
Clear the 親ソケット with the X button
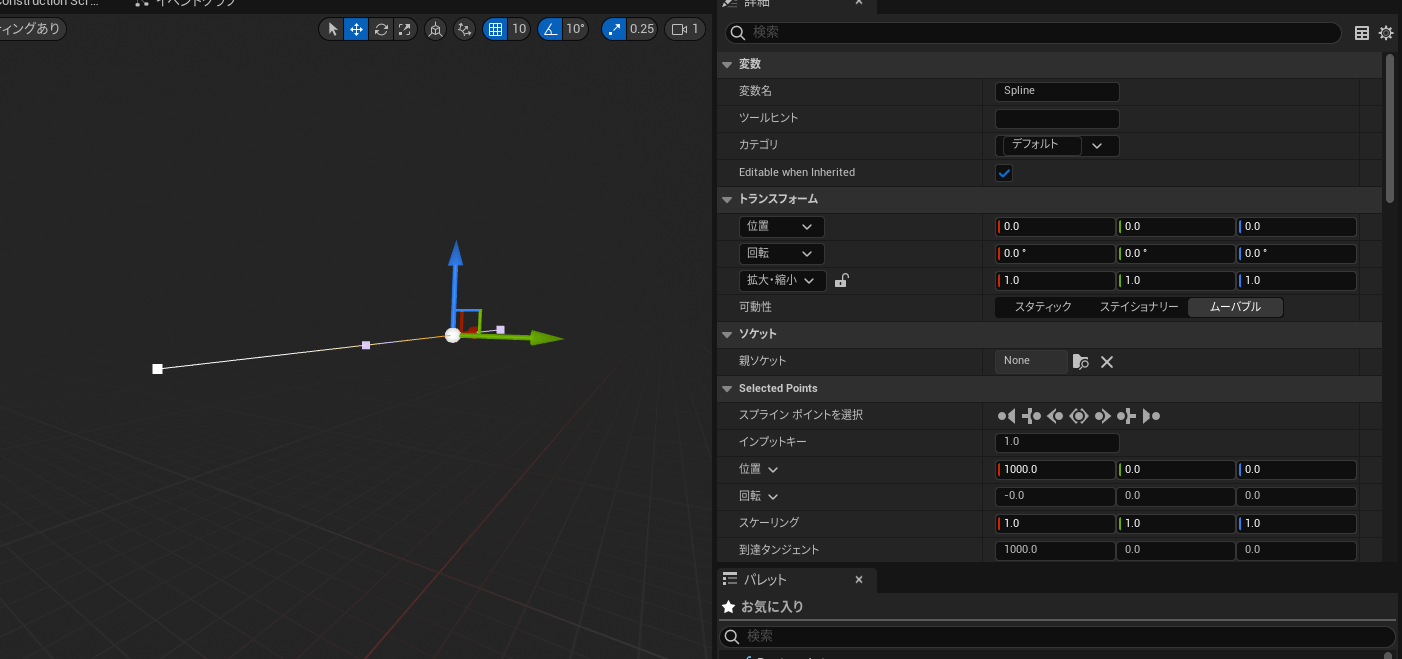coord(1107,361)
